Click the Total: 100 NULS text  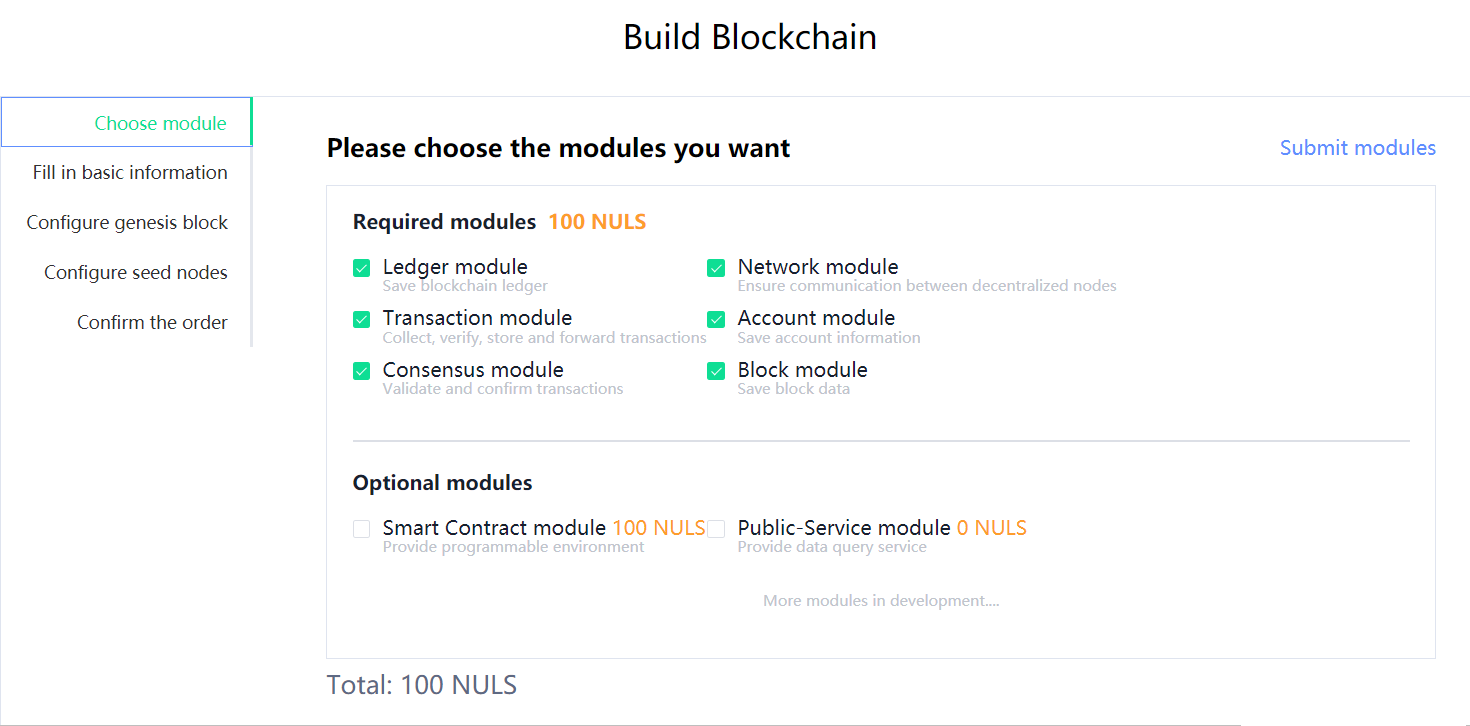click(422, 685)
